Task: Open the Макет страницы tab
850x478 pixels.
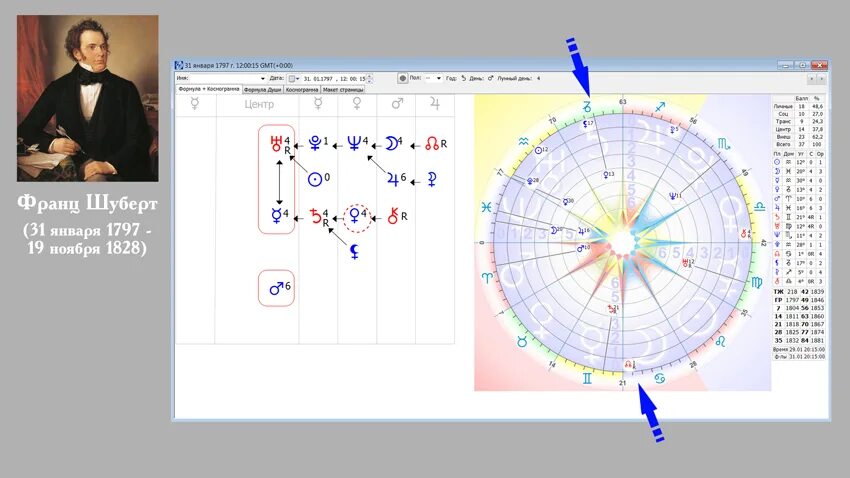Action: [343, 89]
